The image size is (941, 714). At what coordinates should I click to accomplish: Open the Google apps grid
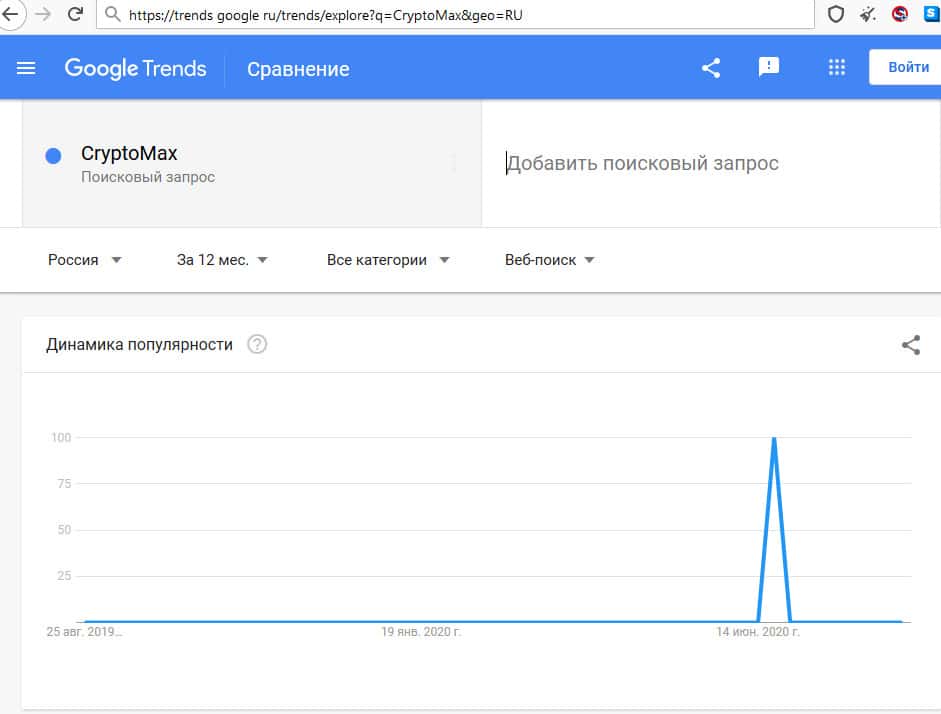[837, 68]
